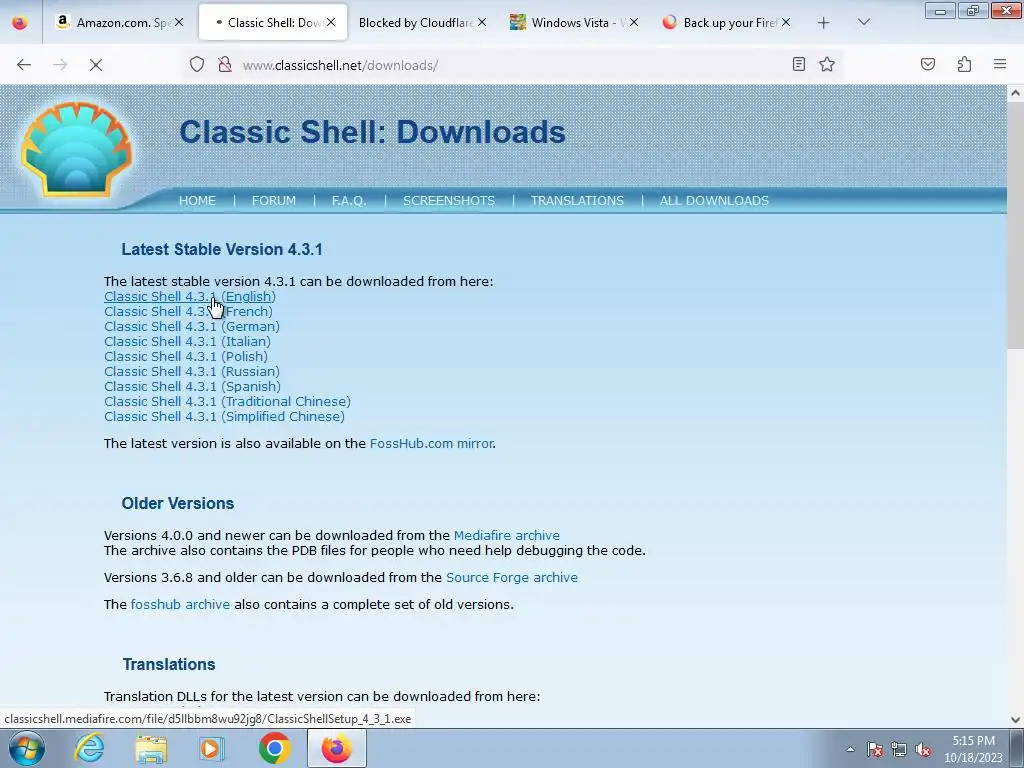Stop the page from loading
1024x768 pixels.
click(x=96, y=65)
